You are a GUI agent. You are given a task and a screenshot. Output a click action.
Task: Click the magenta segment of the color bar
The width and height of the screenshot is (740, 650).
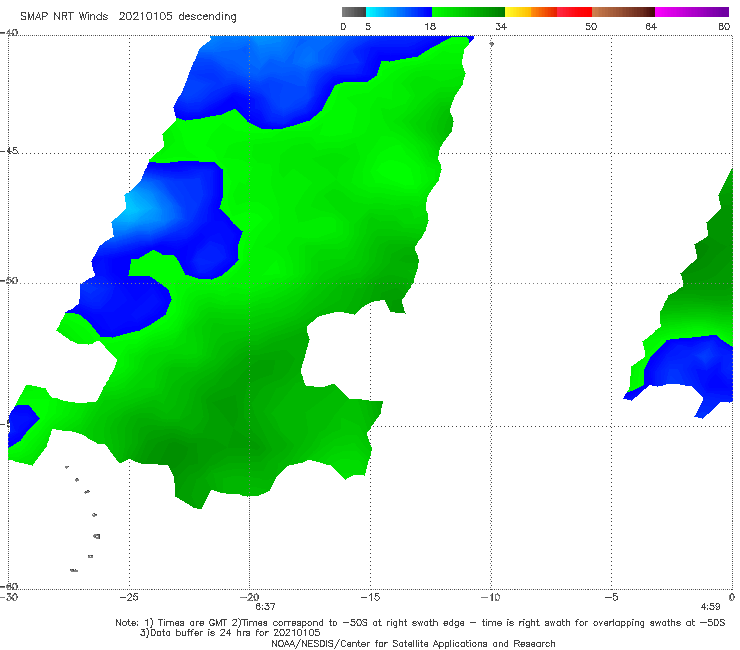(691, 12)
